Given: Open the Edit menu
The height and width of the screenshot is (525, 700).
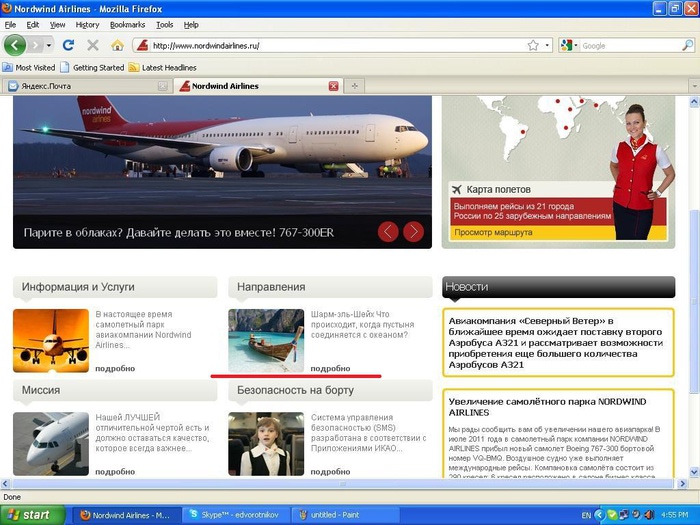Looking at the screenshot, I should [33, 25].
